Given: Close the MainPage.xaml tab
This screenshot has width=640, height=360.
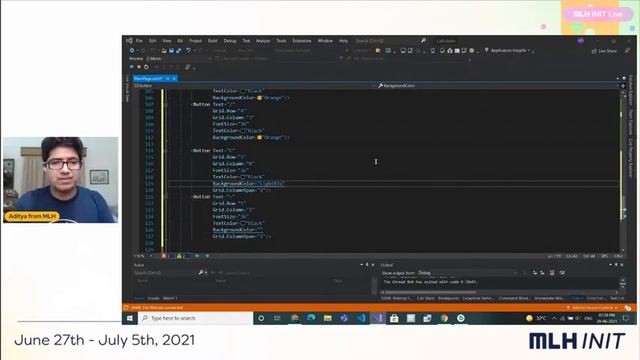Looking at the screenshot, I should coord(174,78).
